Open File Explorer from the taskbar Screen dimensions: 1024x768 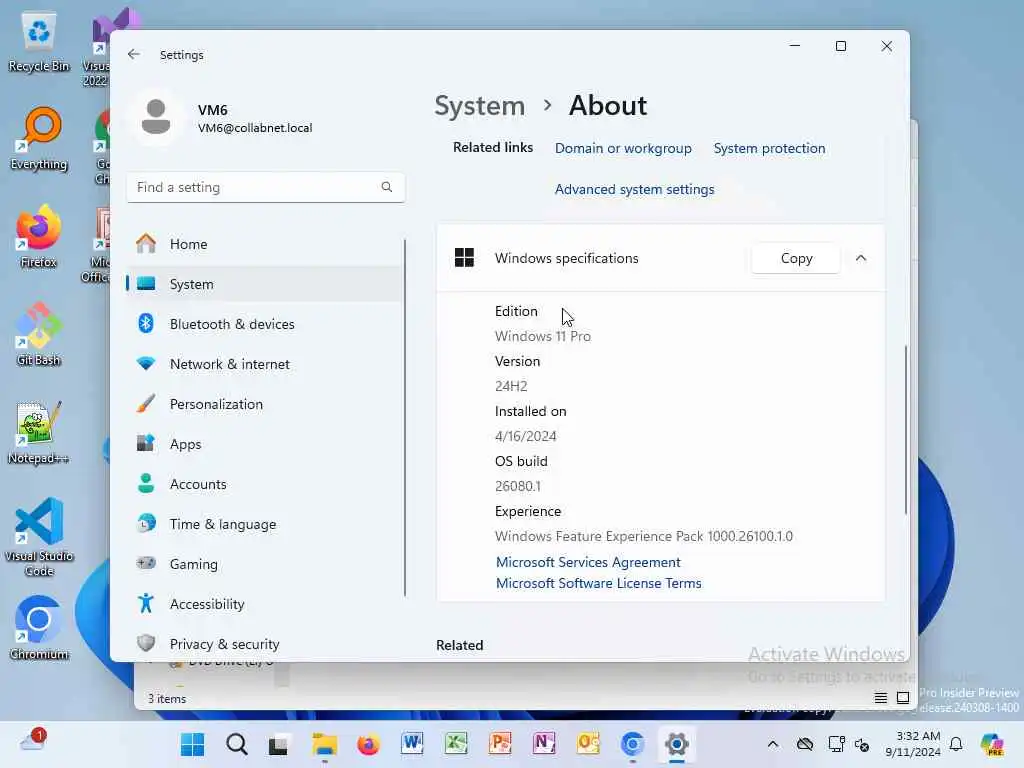tap(324, 744)
